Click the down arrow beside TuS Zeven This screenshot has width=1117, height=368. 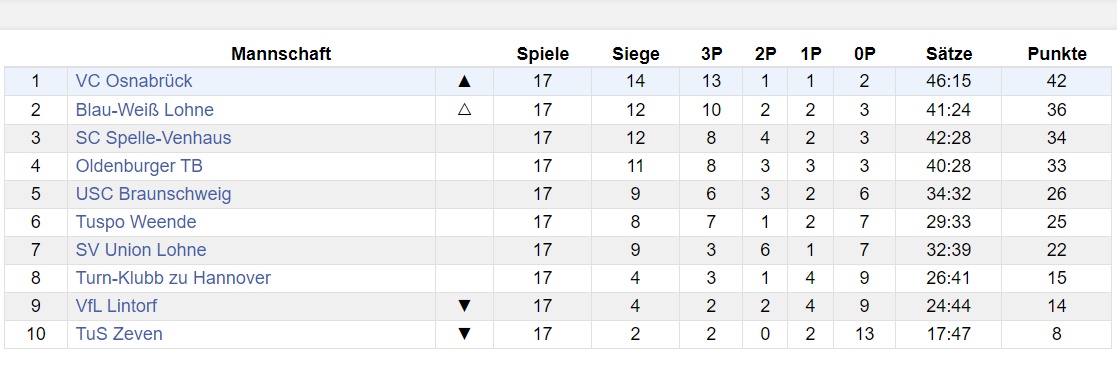click(x=464, y=334)
